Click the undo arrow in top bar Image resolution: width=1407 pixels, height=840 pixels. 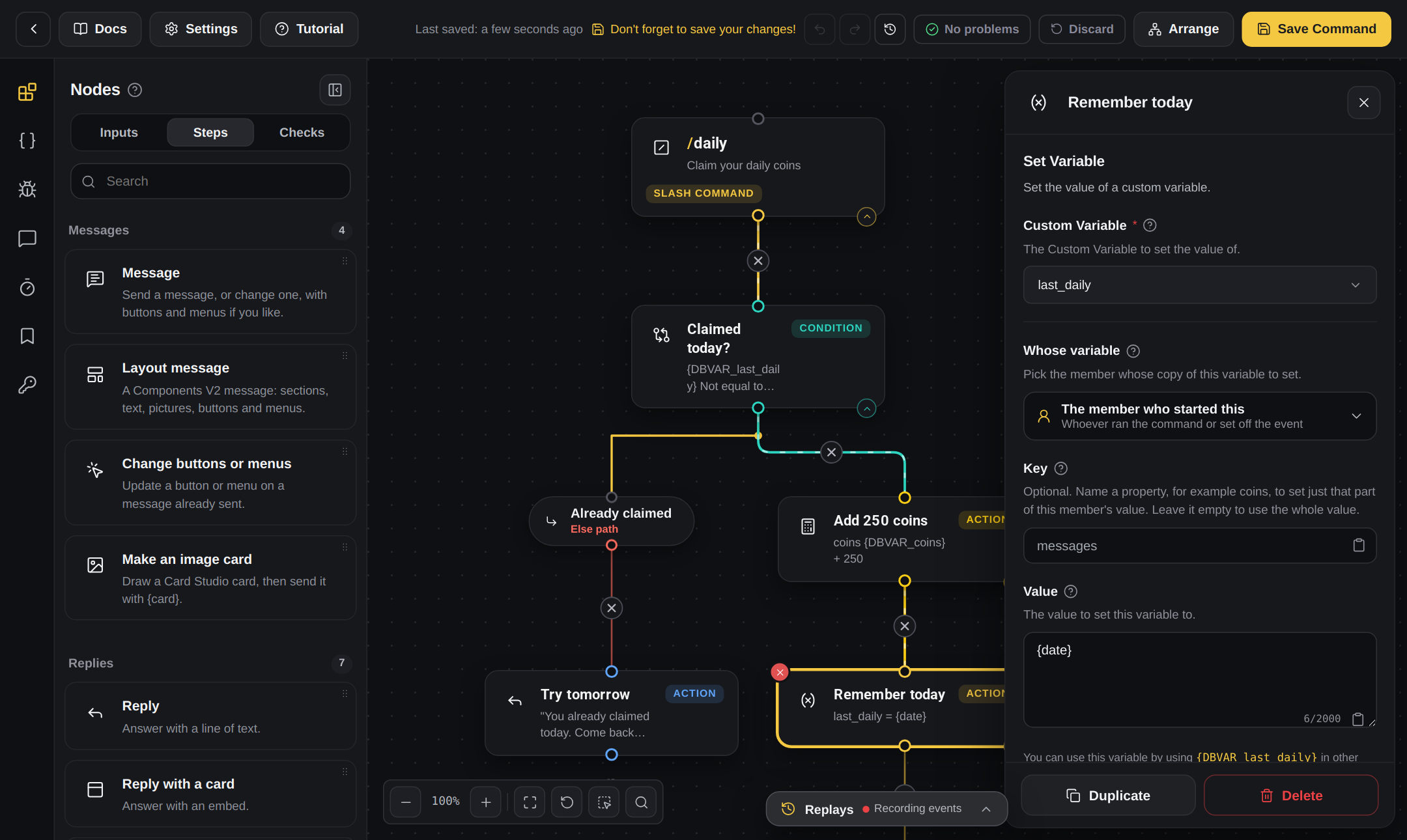[819, 29]
